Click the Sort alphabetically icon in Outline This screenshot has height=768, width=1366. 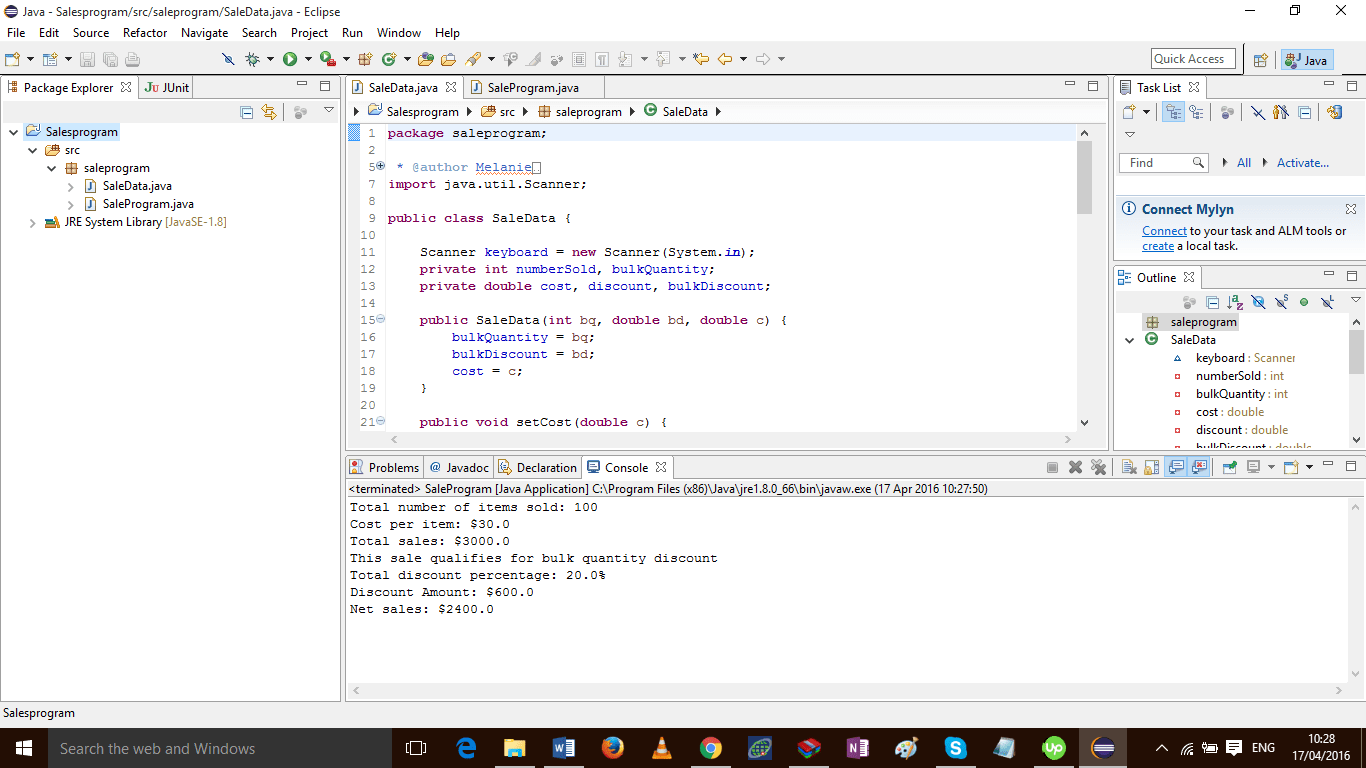(x=1235, y=302)
